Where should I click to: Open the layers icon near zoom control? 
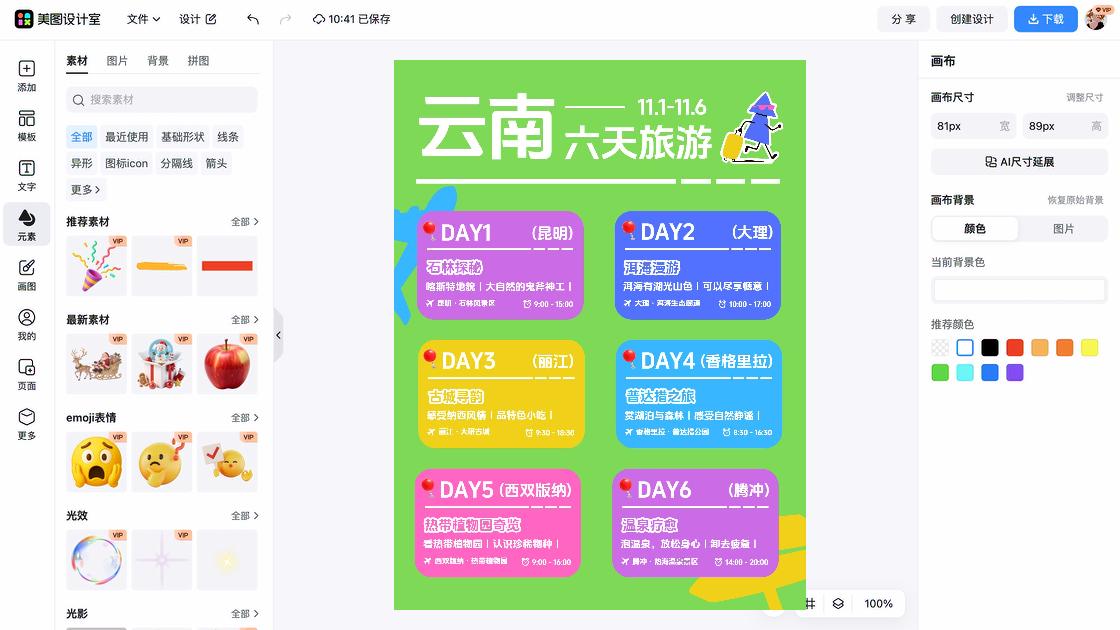(838, 604)
